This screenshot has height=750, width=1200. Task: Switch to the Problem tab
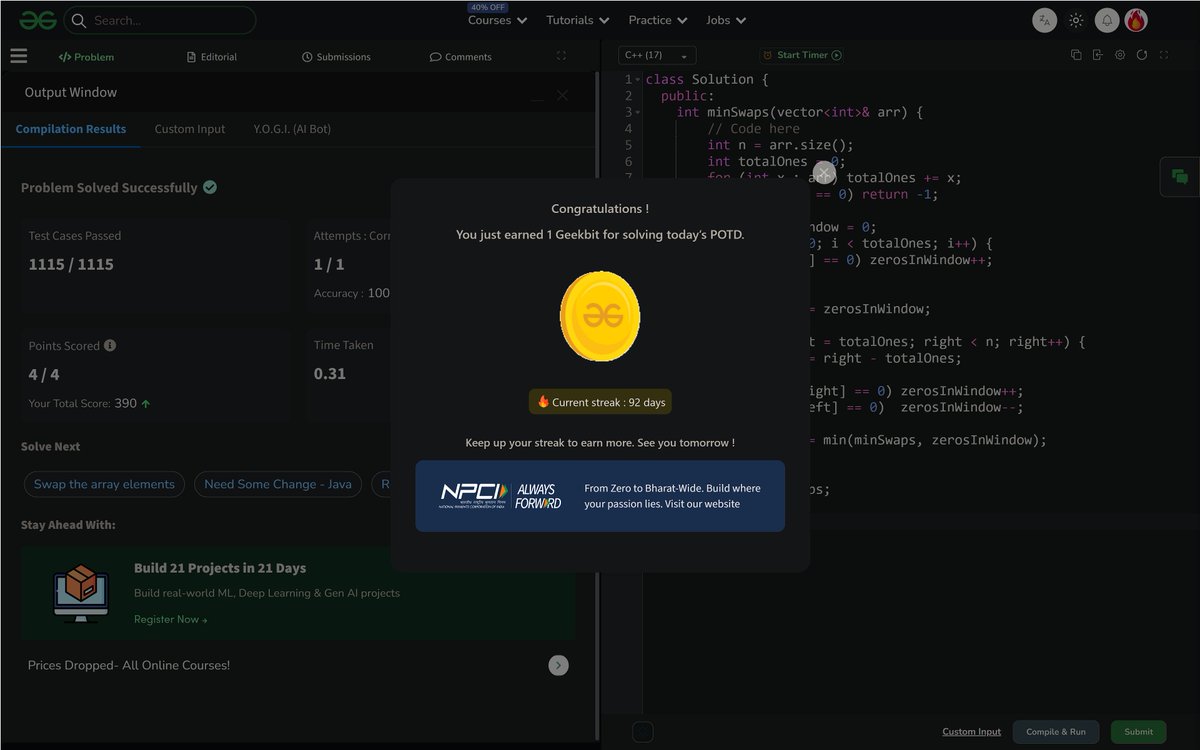point(87,57)
